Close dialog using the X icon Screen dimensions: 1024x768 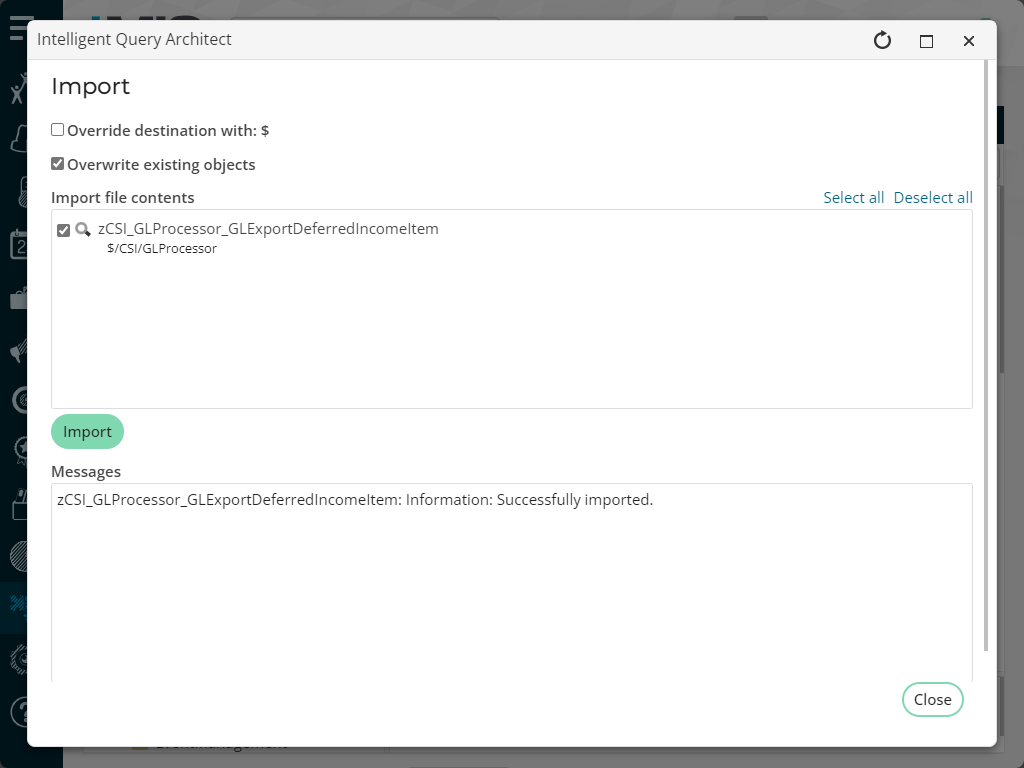[x=968, y=41]
